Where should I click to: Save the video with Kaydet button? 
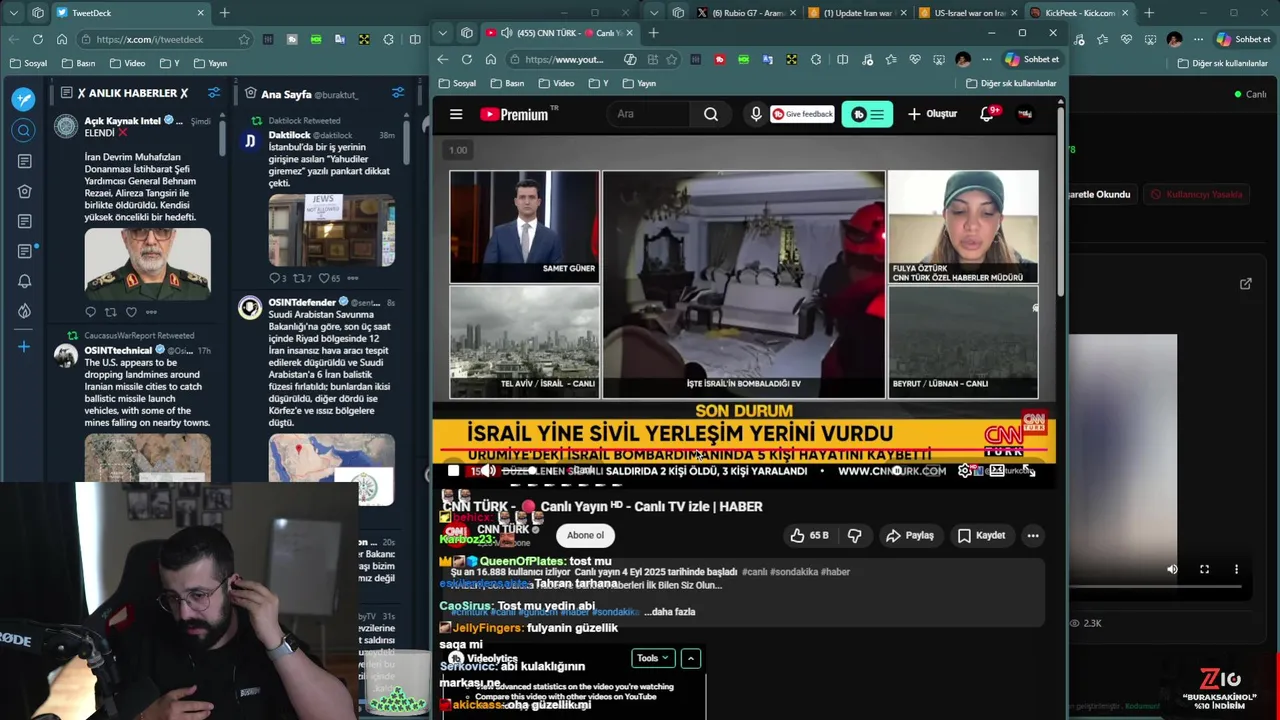coord(981,536)
